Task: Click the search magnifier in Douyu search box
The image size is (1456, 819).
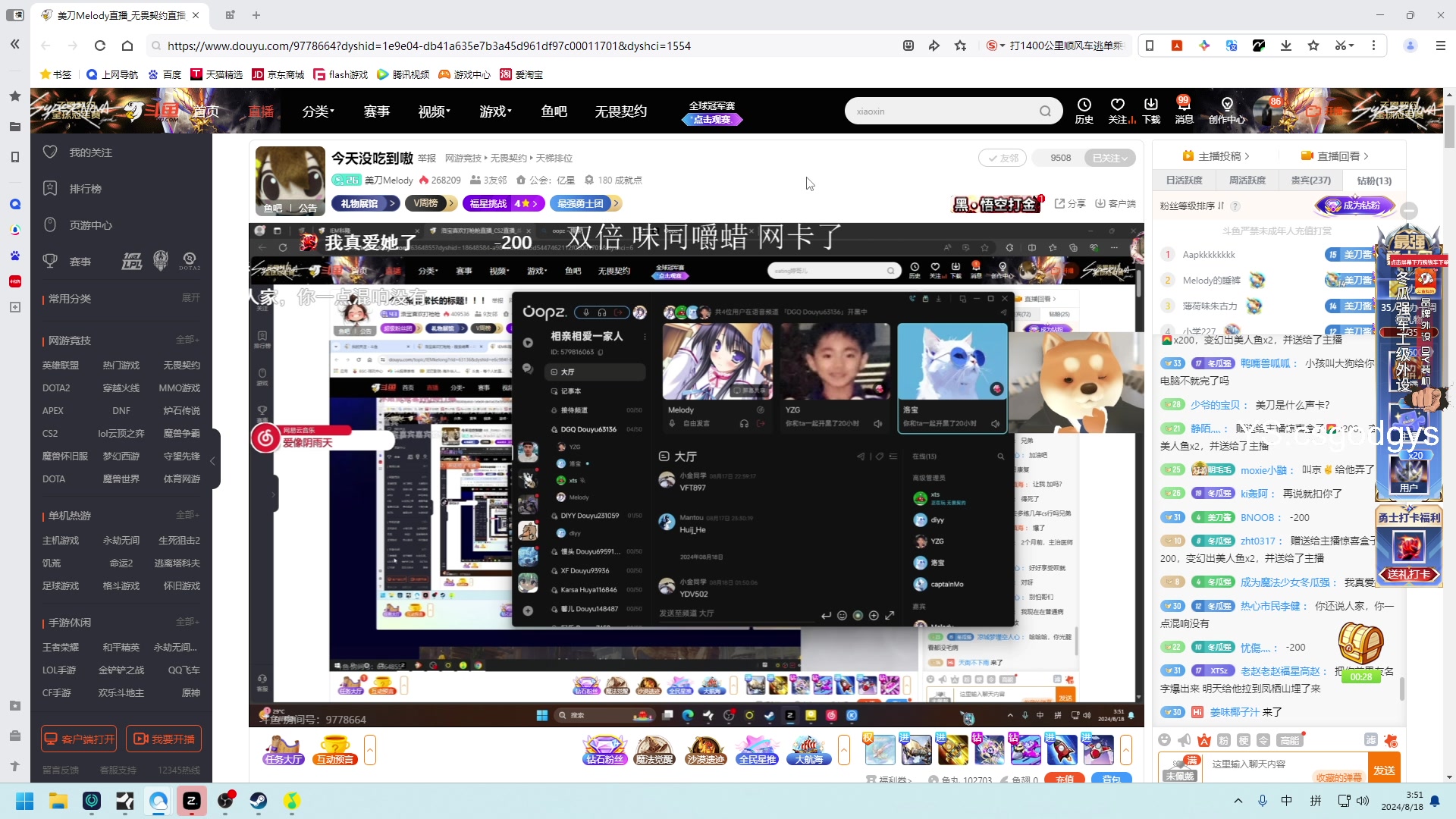Action: pos(1045,111)
